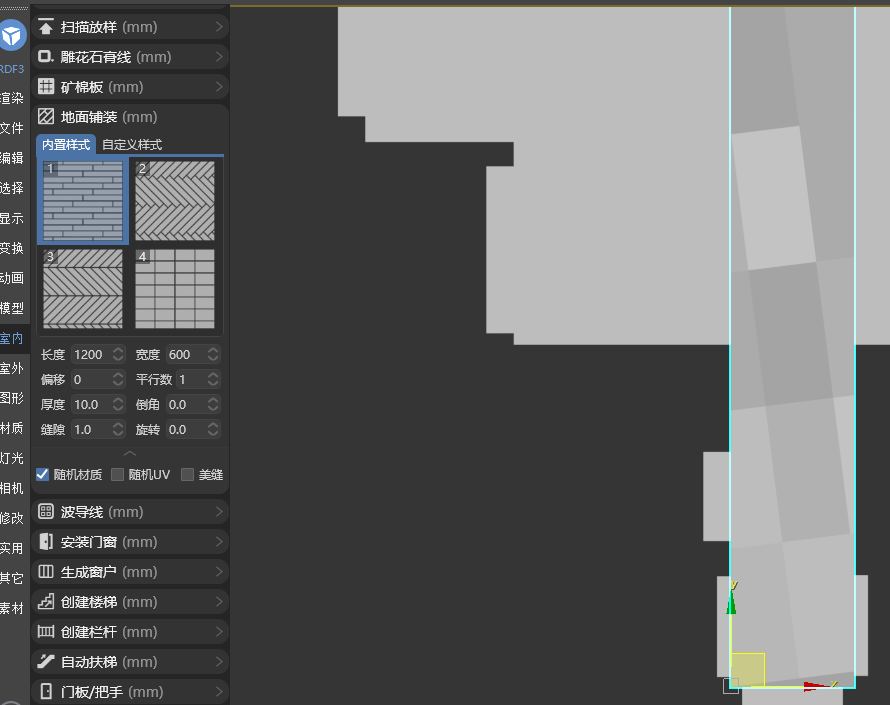Click the 门板/把手 door panel icon

[45, 692]
